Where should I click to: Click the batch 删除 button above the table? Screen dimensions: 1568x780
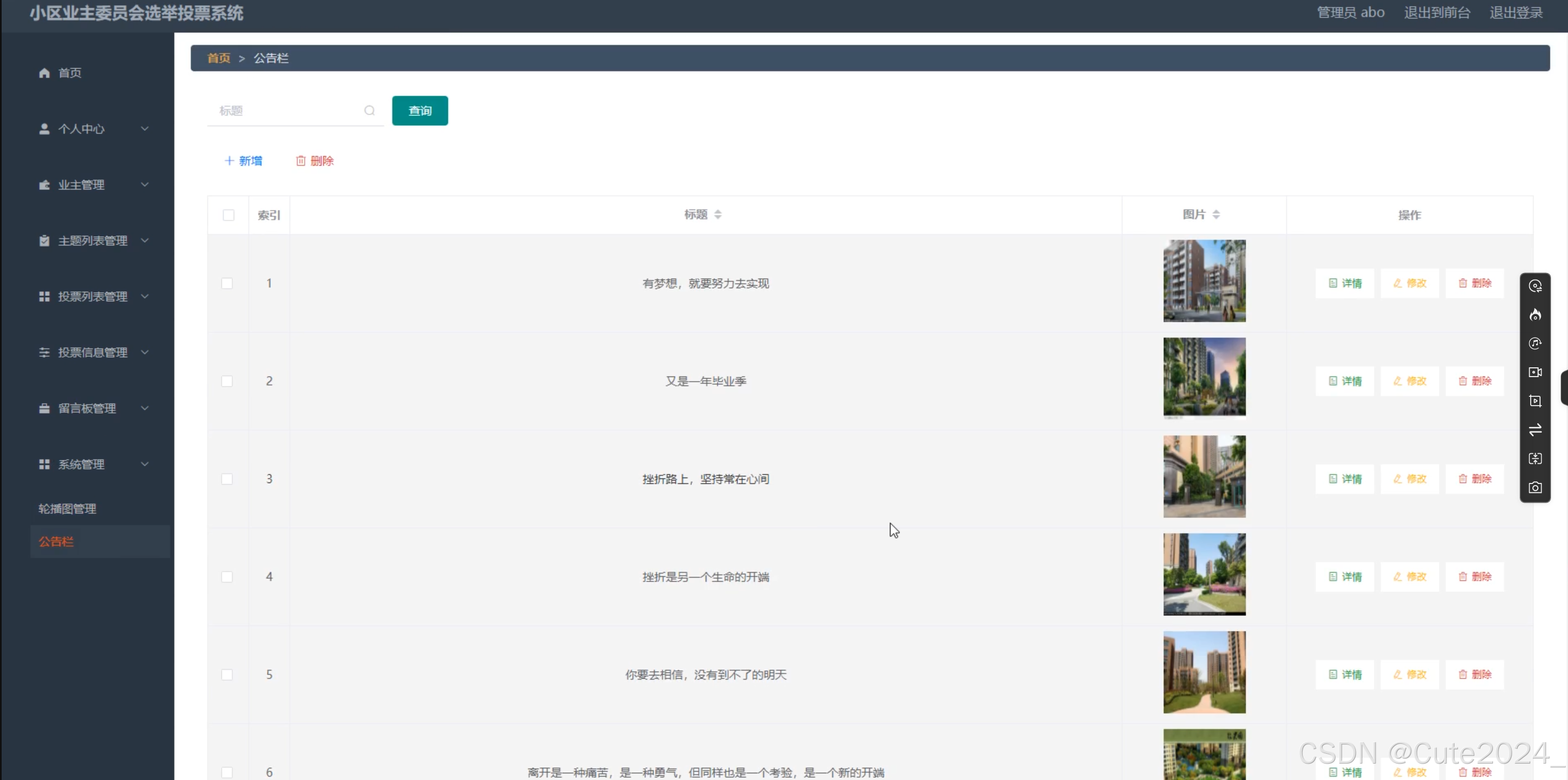click(x=315, y=161)
